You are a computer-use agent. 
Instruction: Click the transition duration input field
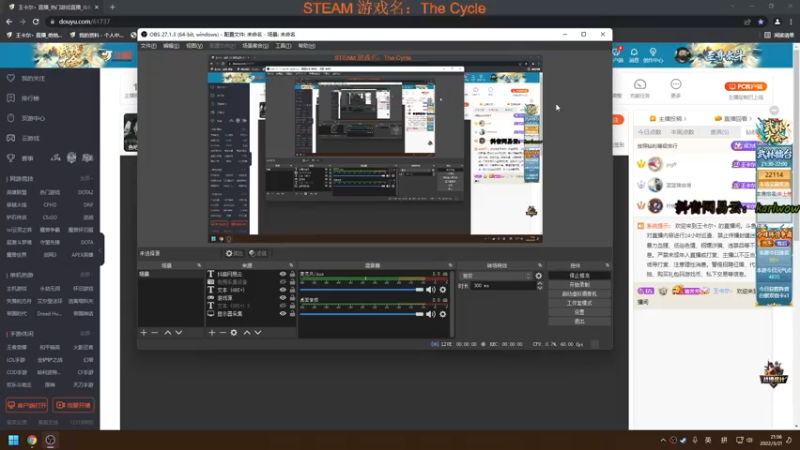coord(503,286)
